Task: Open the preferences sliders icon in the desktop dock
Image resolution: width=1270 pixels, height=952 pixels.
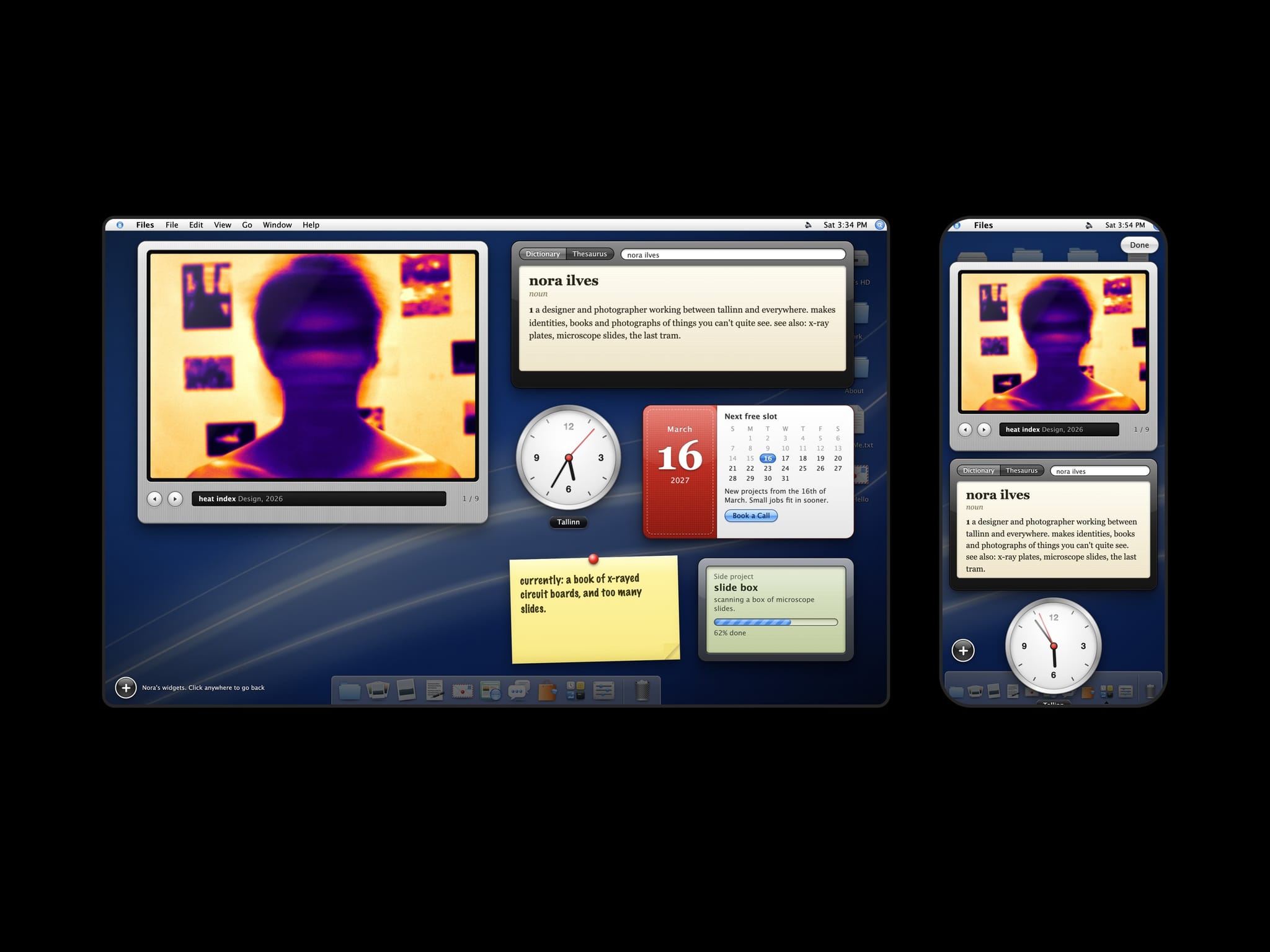Action: tap(603, 690)
